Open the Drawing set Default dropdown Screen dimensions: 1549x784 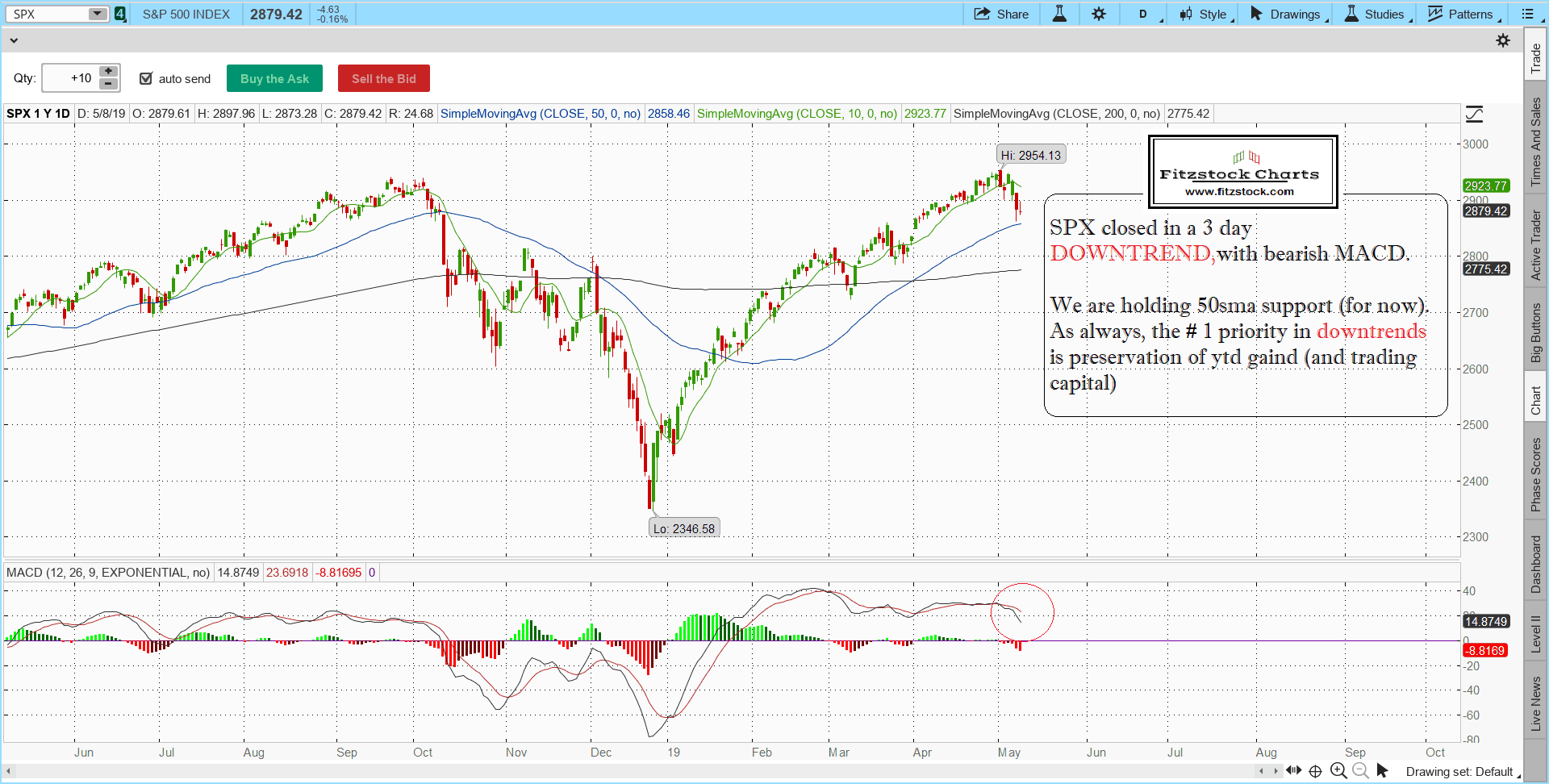point(1462,772)
